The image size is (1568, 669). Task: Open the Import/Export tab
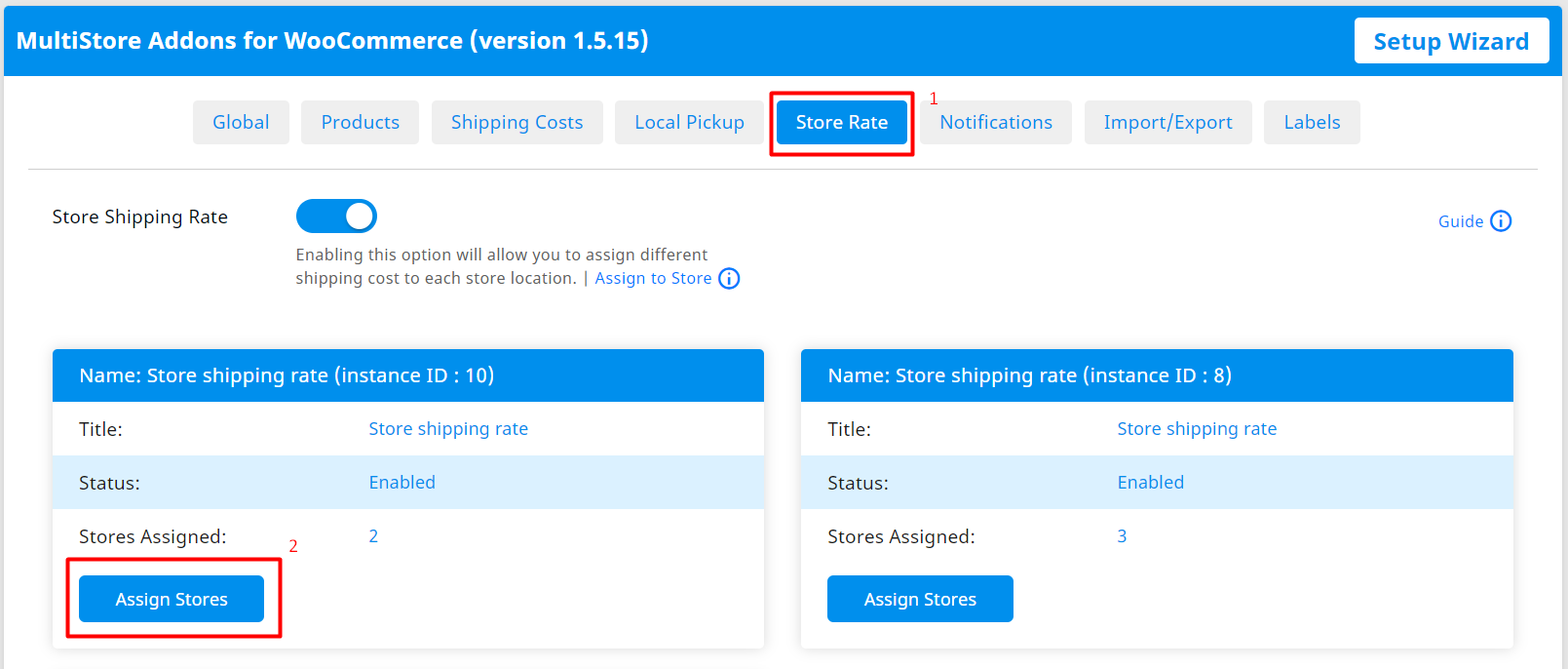point(1167,123)
